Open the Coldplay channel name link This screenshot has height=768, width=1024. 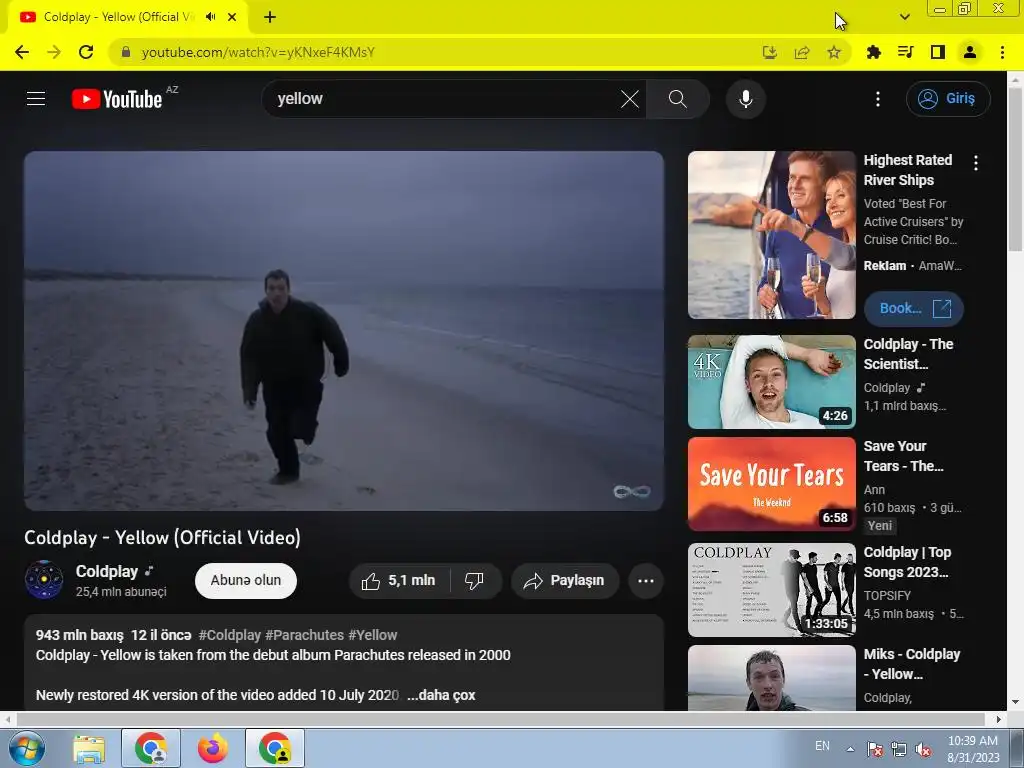coord(106,571)
